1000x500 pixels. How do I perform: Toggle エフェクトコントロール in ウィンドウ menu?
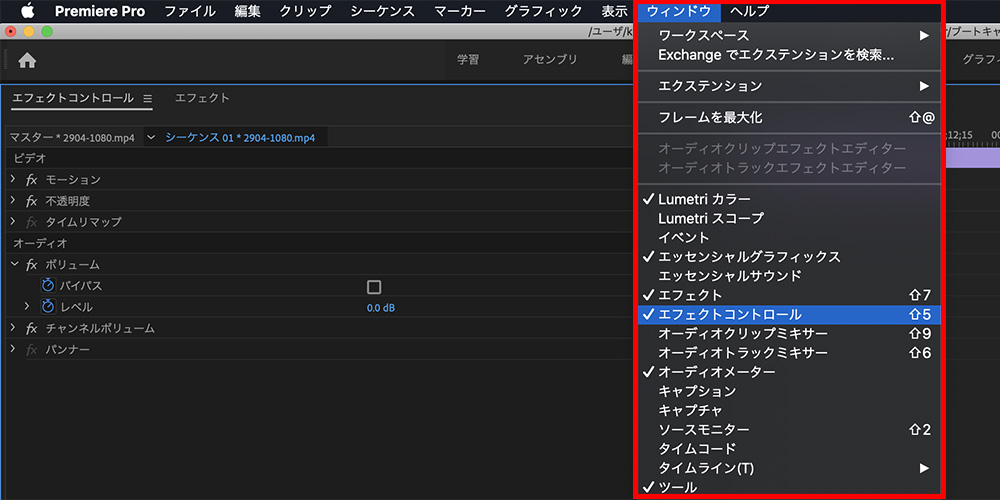click(791, 314)
